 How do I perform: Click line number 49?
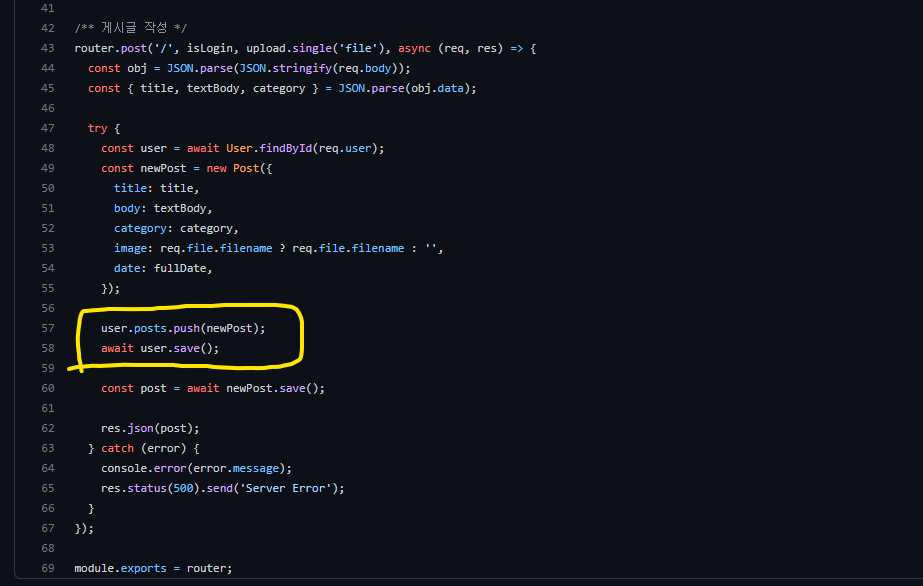pos(48,168)
